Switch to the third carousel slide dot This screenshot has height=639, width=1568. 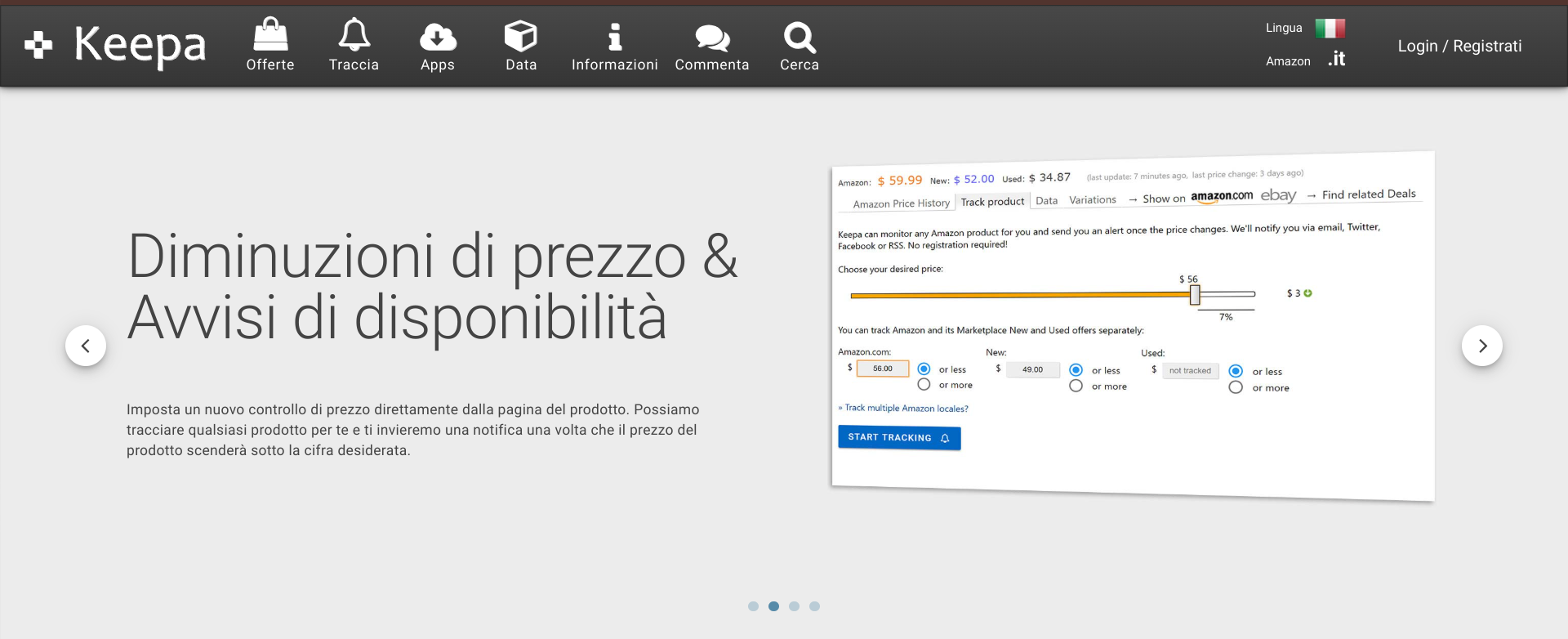click(794, 606)
